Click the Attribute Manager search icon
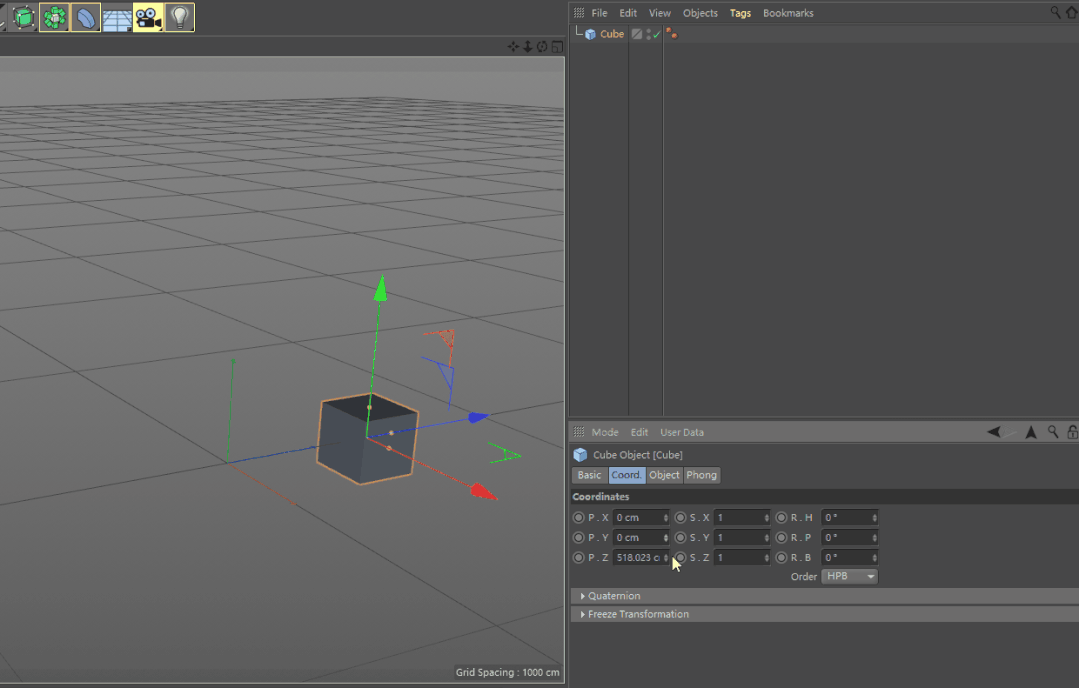This screenshot has width=1079, height=688. pos(1053,432)
